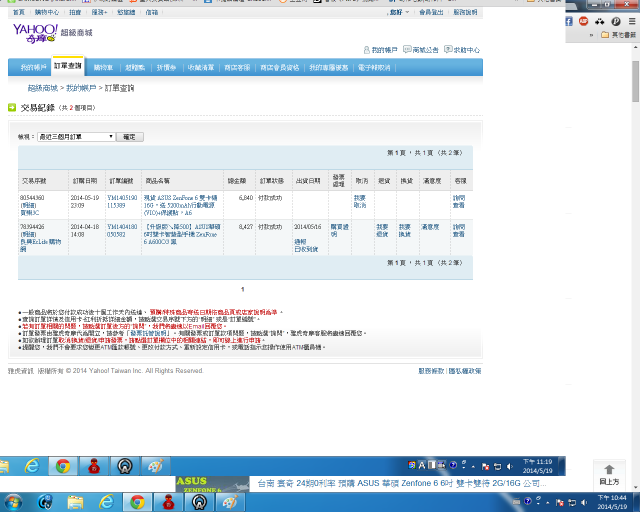Click the volume speaker icon in bottom system tray
The height and width of the screenshot is (512, 640).
pos(584,503)
